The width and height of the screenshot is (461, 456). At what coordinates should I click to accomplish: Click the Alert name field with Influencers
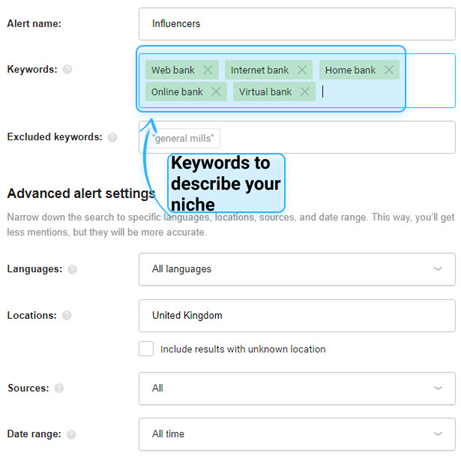297,24
